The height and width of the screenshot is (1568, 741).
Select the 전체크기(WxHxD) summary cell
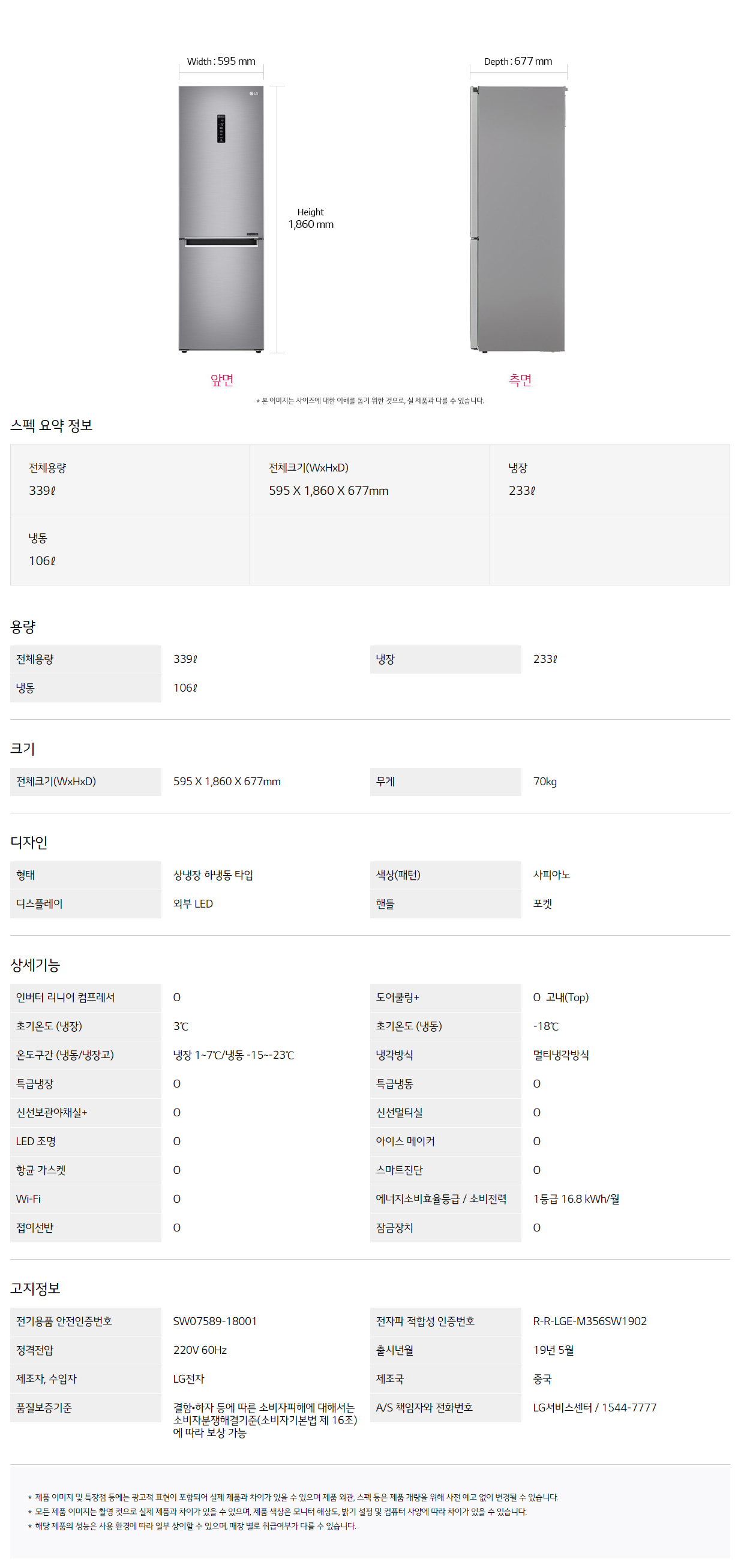369,480
